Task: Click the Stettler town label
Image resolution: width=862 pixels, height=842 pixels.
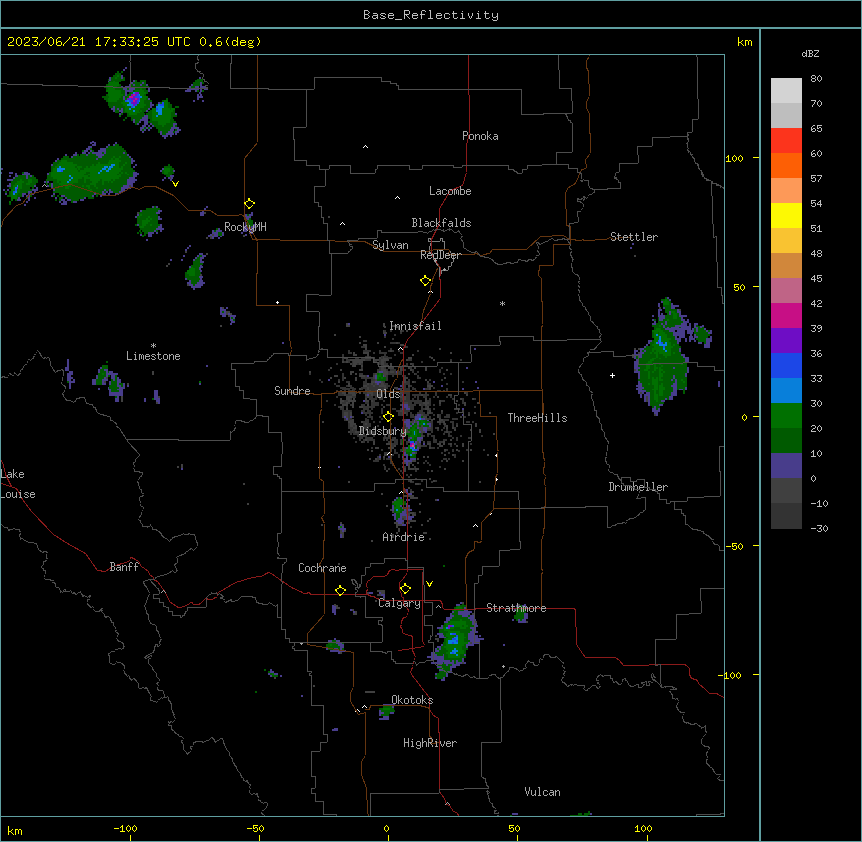Action: coord(634,237)
